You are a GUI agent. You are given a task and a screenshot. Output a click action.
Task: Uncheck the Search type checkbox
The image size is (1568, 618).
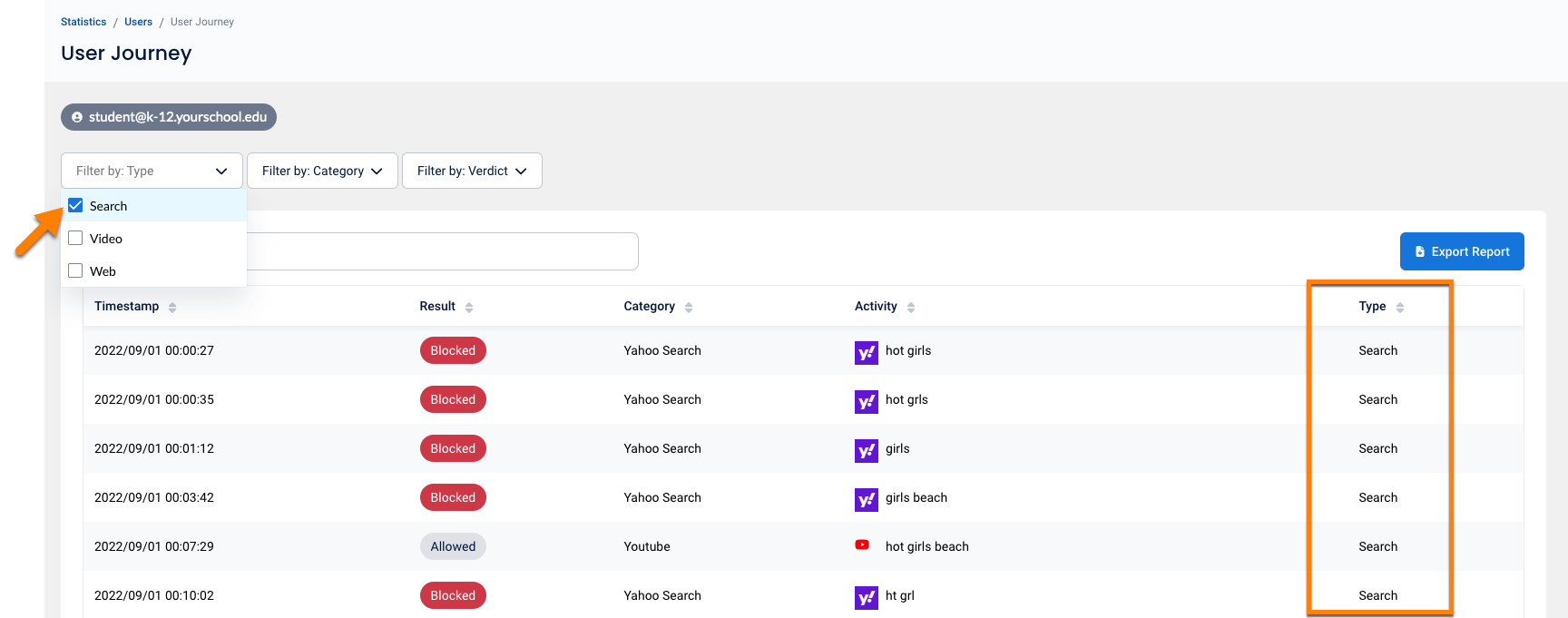pos(75,206)
